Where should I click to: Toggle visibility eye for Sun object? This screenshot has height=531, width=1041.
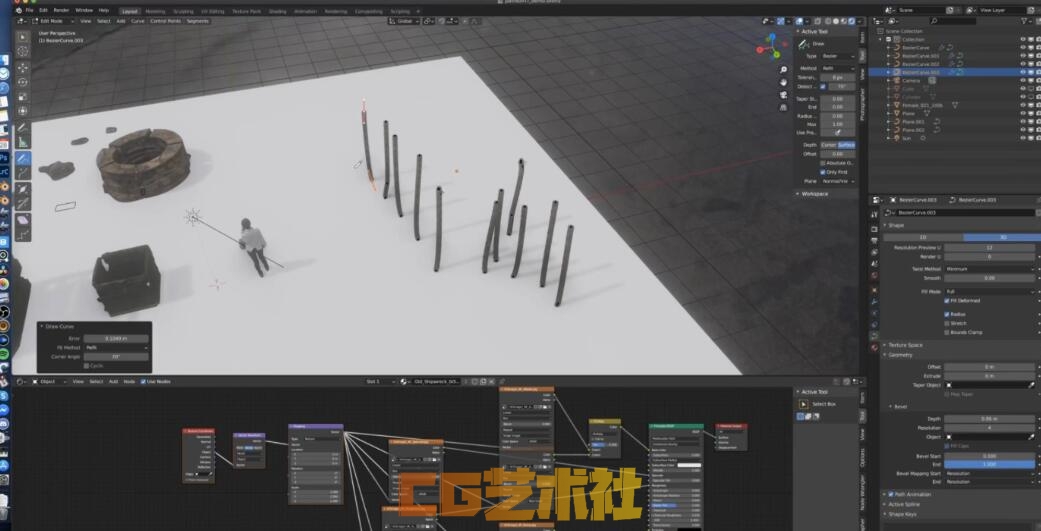click(x=1023, y=138)
